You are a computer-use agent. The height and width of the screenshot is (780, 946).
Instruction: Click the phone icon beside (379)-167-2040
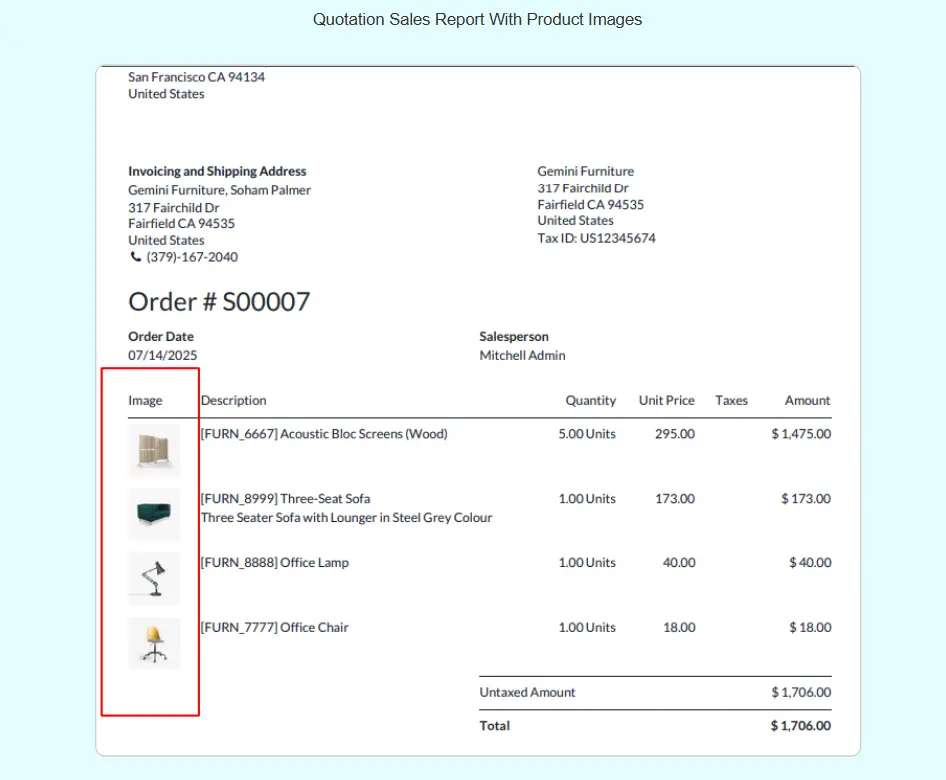click(136, 257)
